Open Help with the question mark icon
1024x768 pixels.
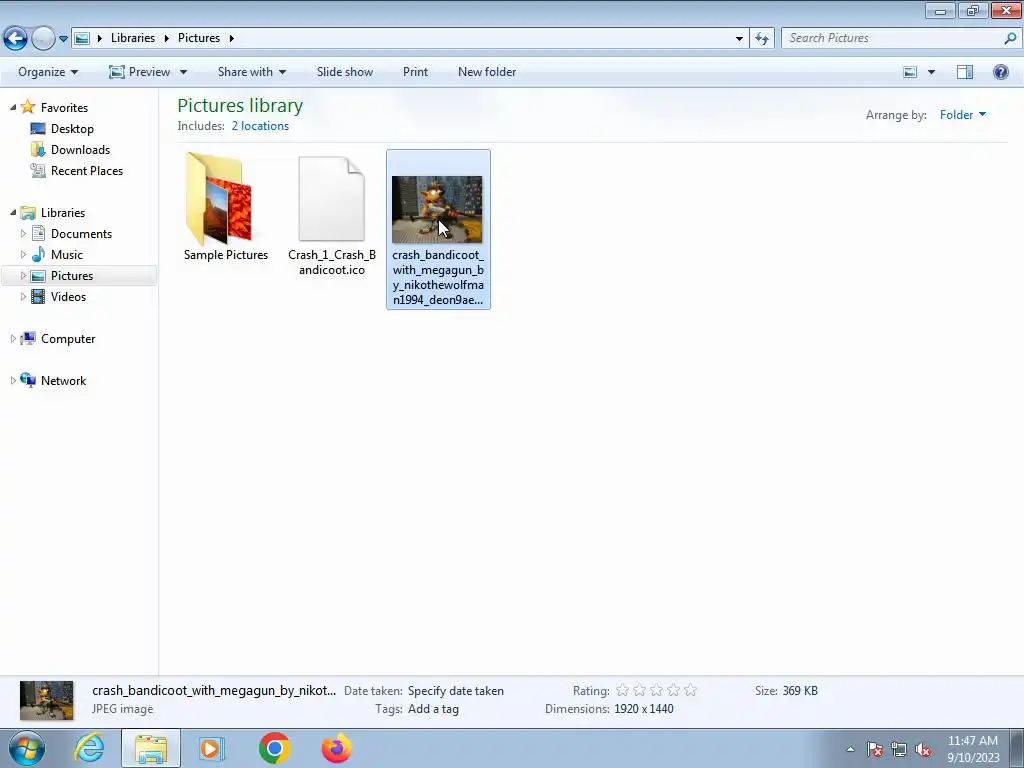[1000, 72]
